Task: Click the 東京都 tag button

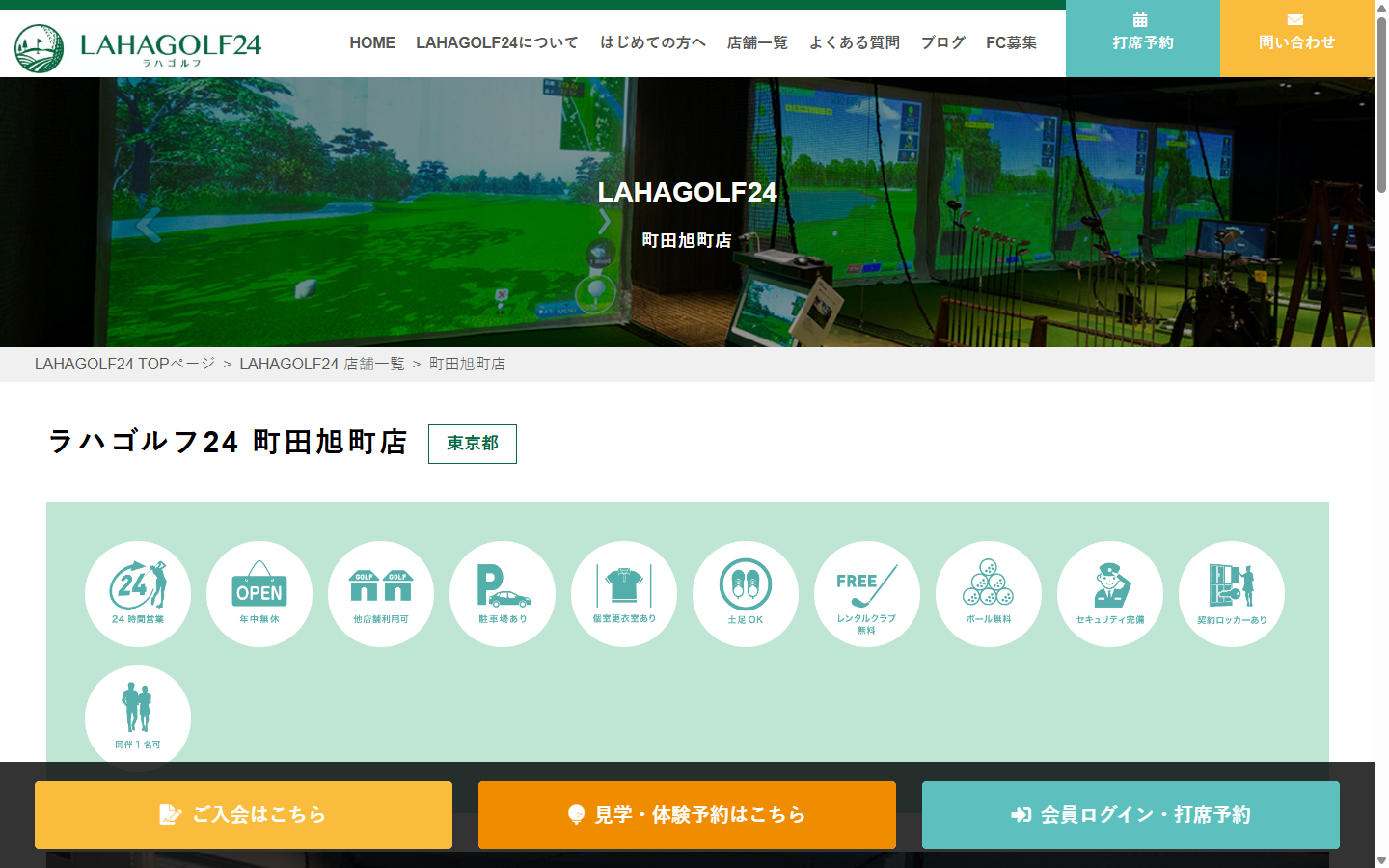Action: click(x=473, y=444)
